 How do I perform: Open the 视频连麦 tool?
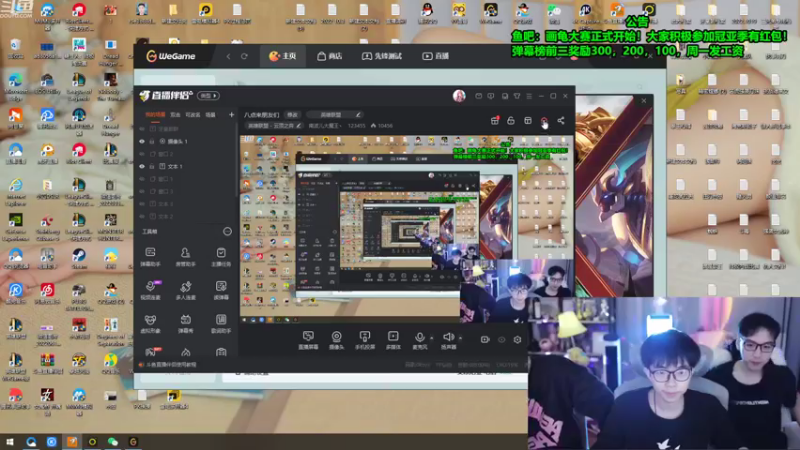point(150,290)
